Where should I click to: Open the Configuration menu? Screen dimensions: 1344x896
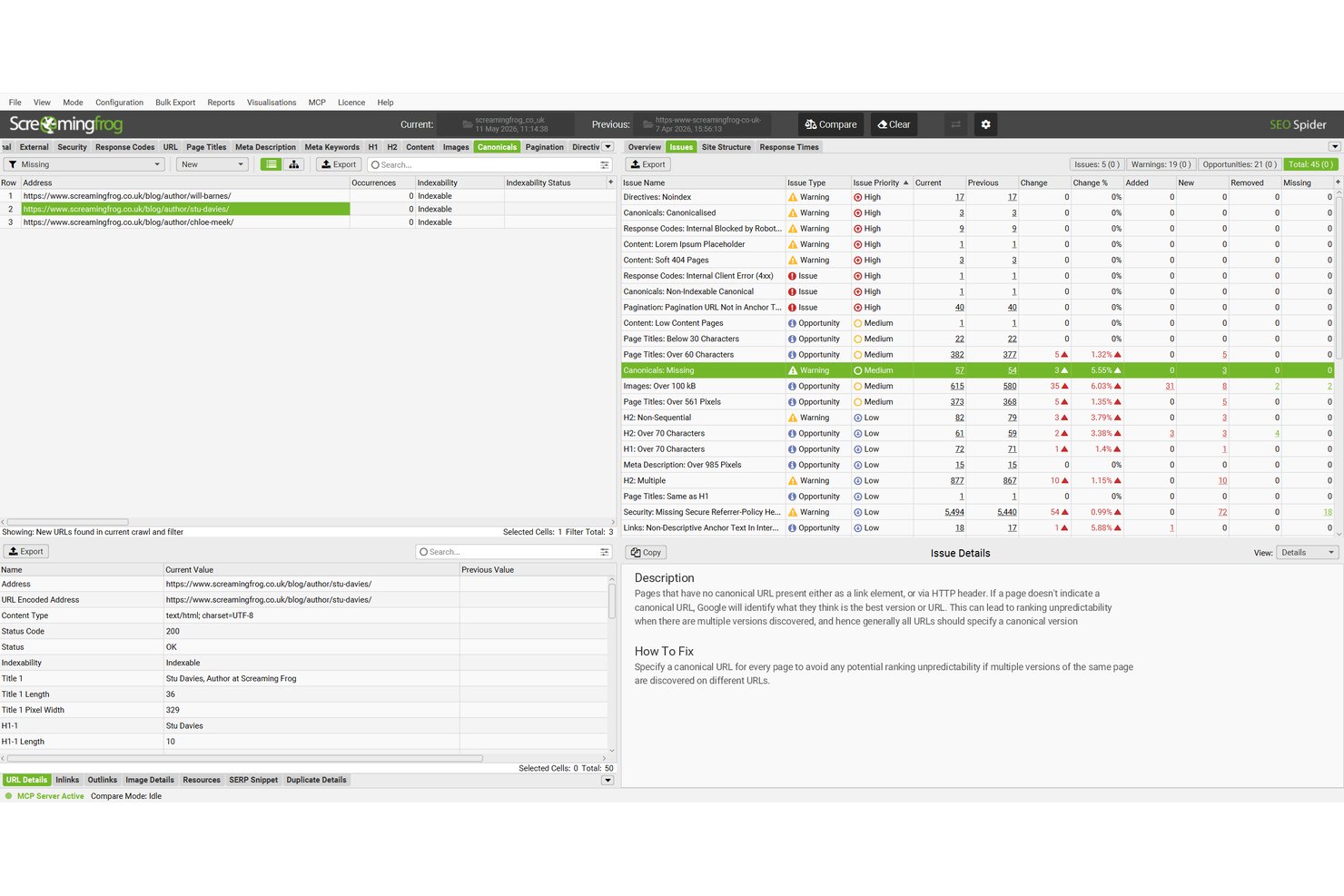pyautogui.click(x=120, y=103)
